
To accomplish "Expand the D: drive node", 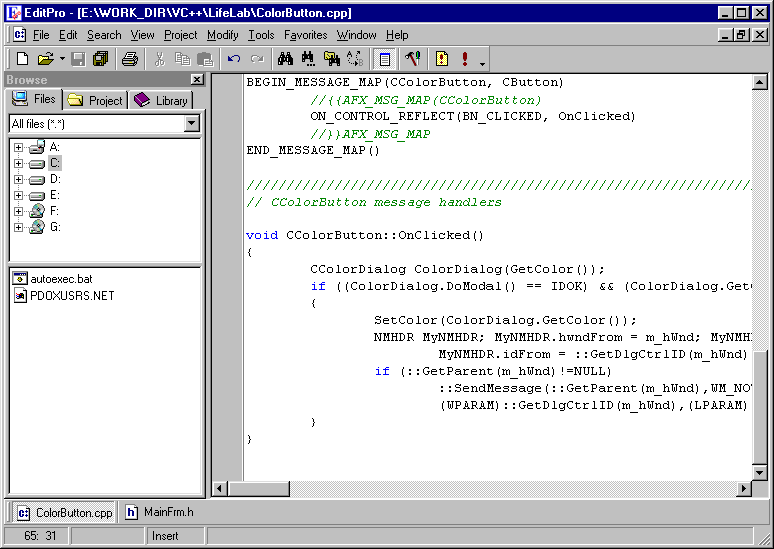I will tap(18, 179).
